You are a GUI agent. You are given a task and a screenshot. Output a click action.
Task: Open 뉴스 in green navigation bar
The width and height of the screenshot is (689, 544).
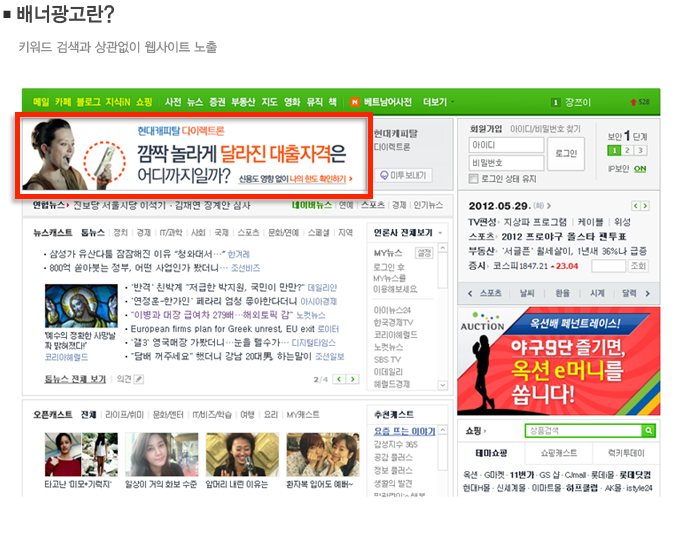coord(195,102)
